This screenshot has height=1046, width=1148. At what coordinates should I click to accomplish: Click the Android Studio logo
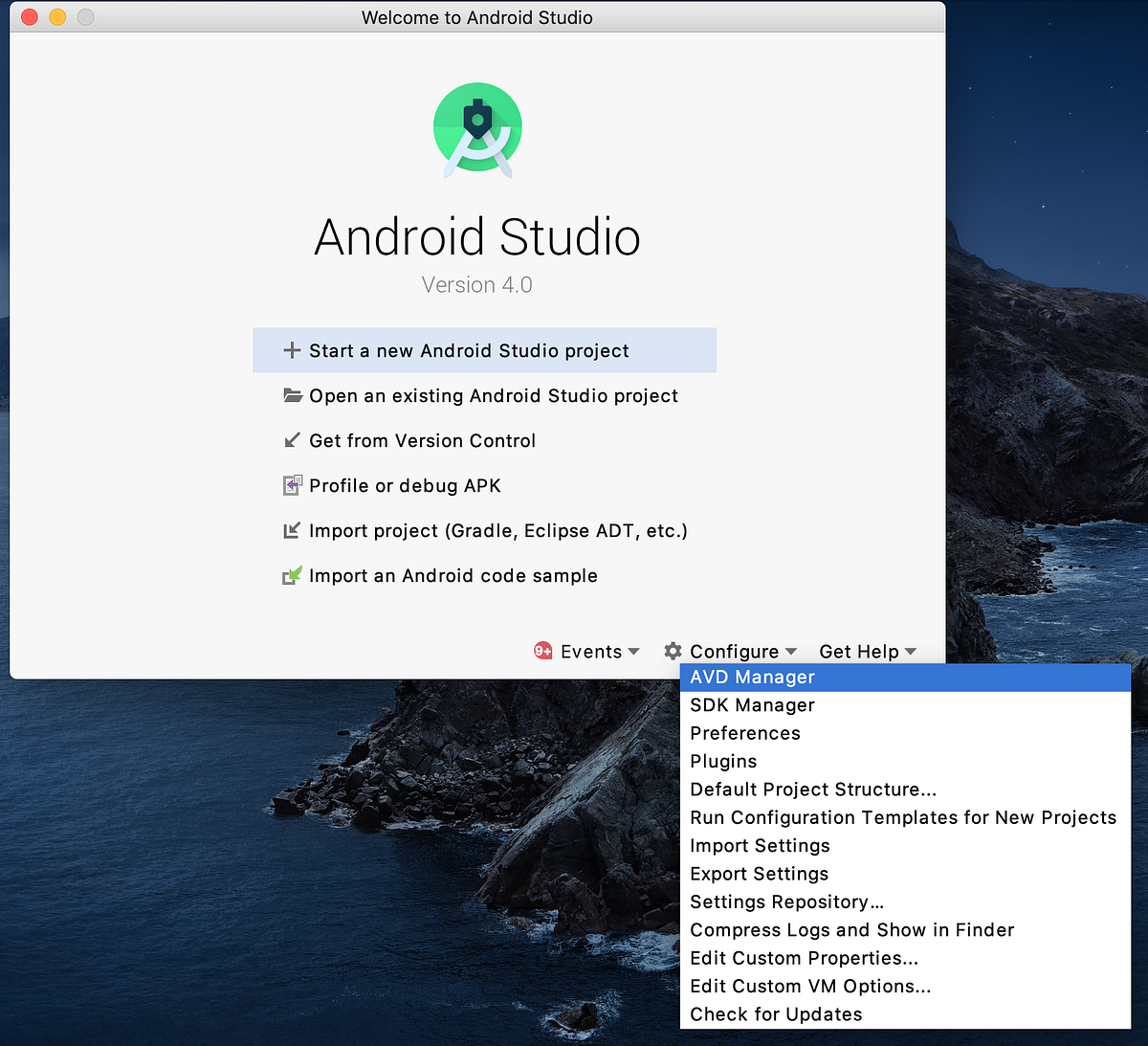pos(477,130)
